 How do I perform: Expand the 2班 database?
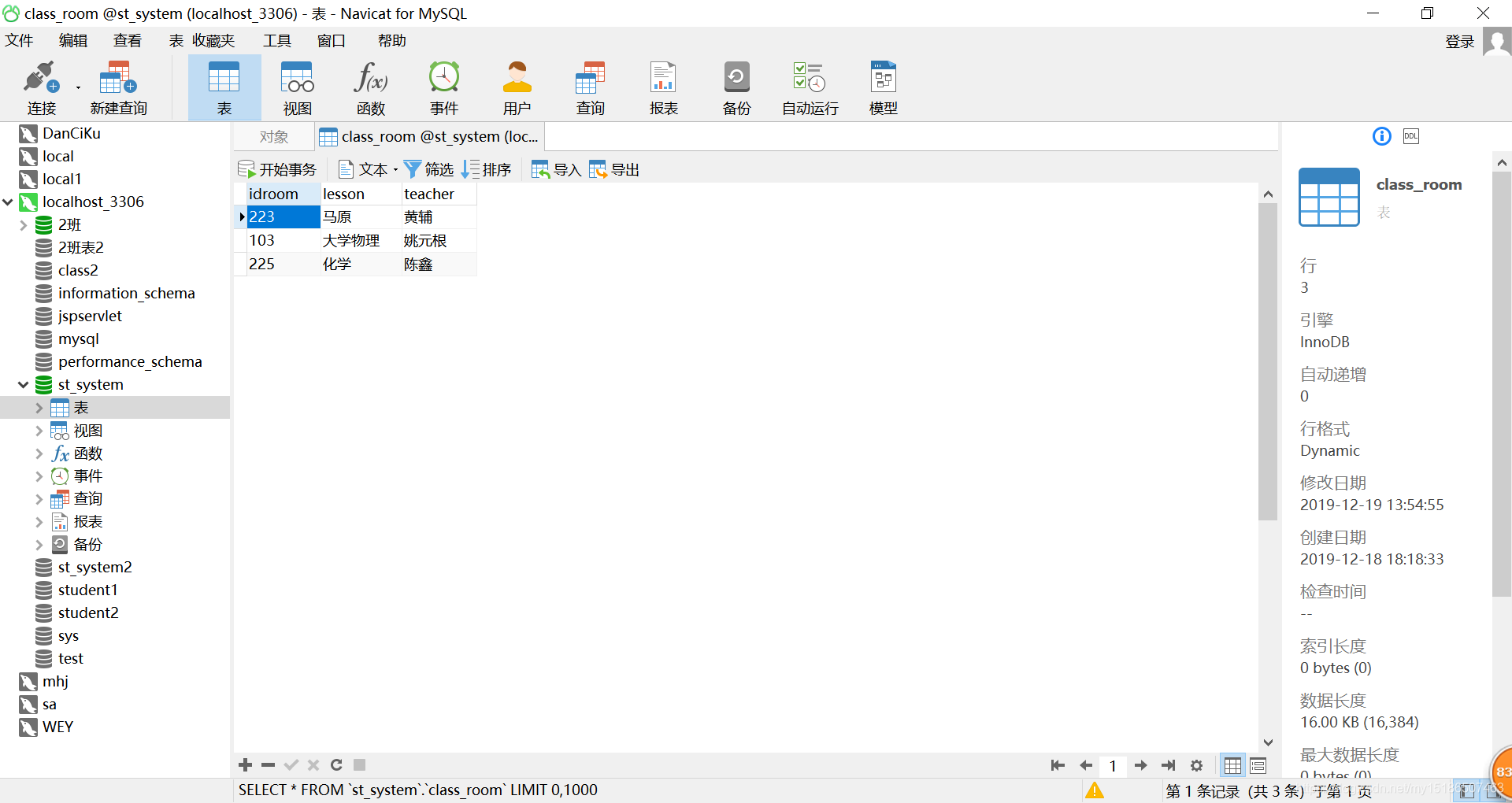coord(24,225)
